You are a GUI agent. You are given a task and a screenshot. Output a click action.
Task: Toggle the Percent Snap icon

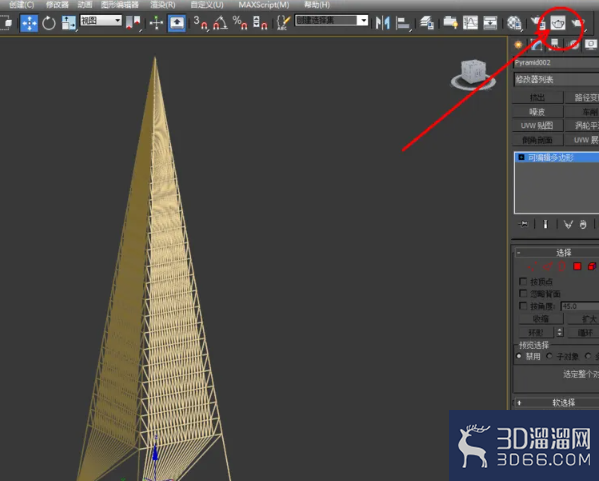point(240,23)
